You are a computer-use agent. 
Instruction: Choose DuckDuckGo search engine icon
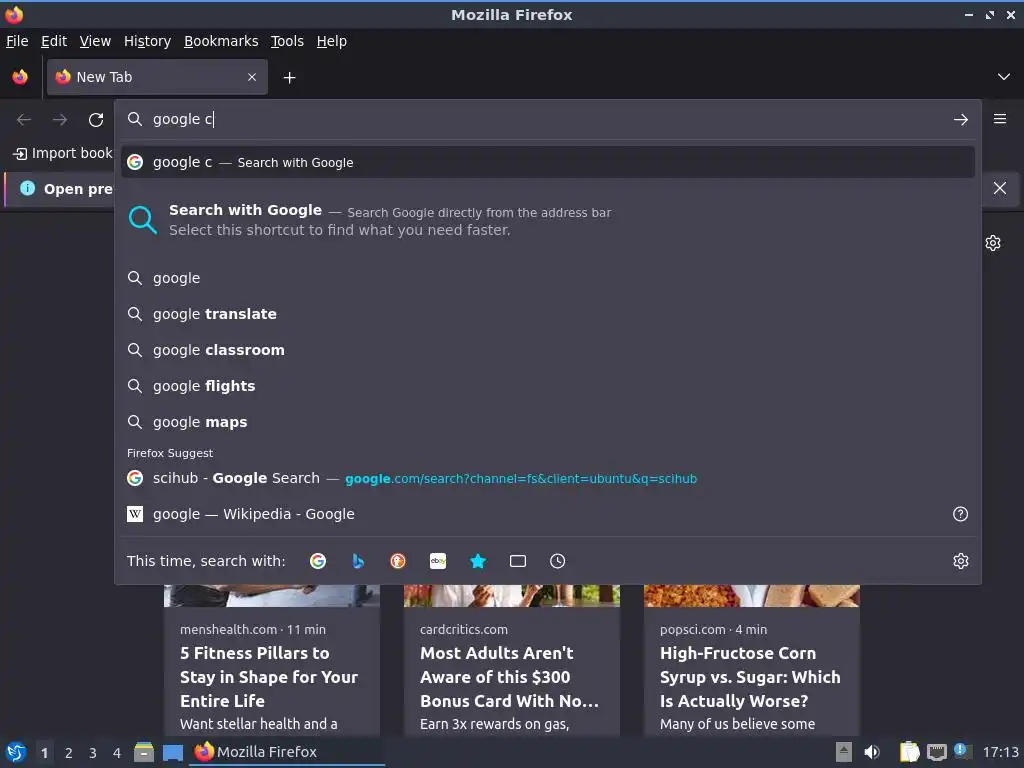click(398, 561)
